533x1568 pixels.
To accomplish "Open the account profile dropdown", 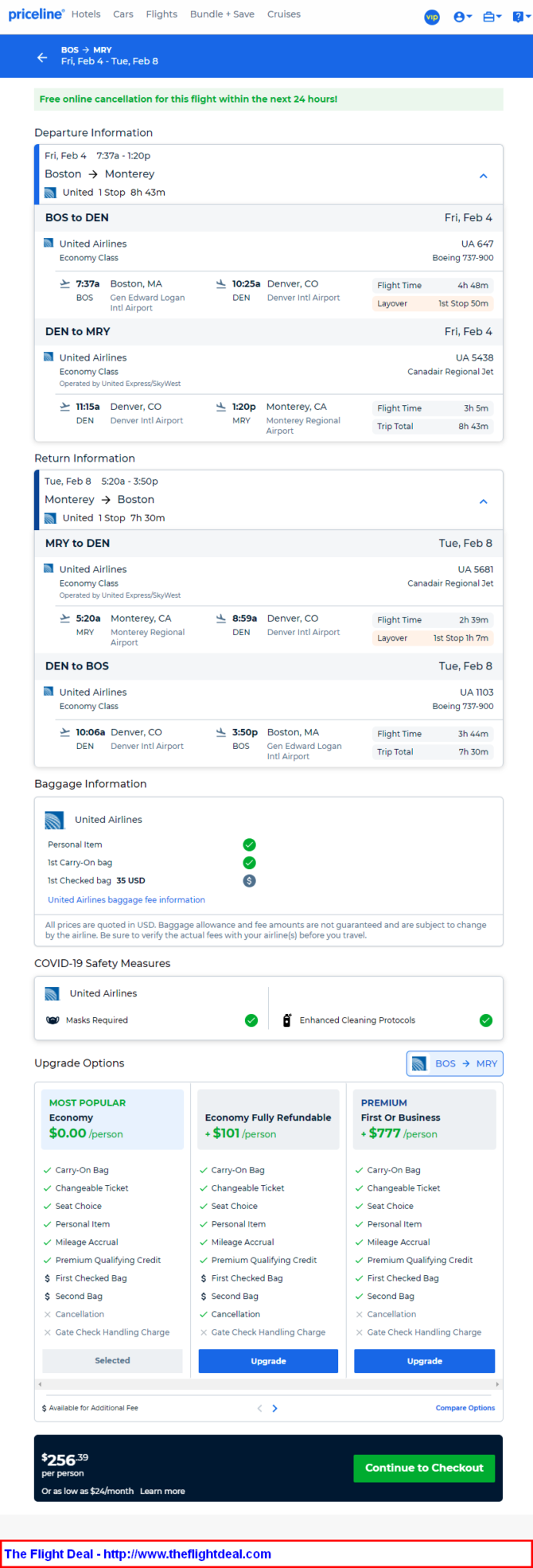I will (462, 17).
